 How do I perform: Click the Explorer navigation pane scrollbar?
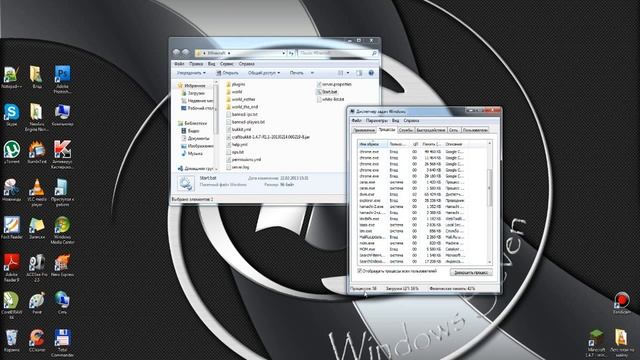[216, 126]
